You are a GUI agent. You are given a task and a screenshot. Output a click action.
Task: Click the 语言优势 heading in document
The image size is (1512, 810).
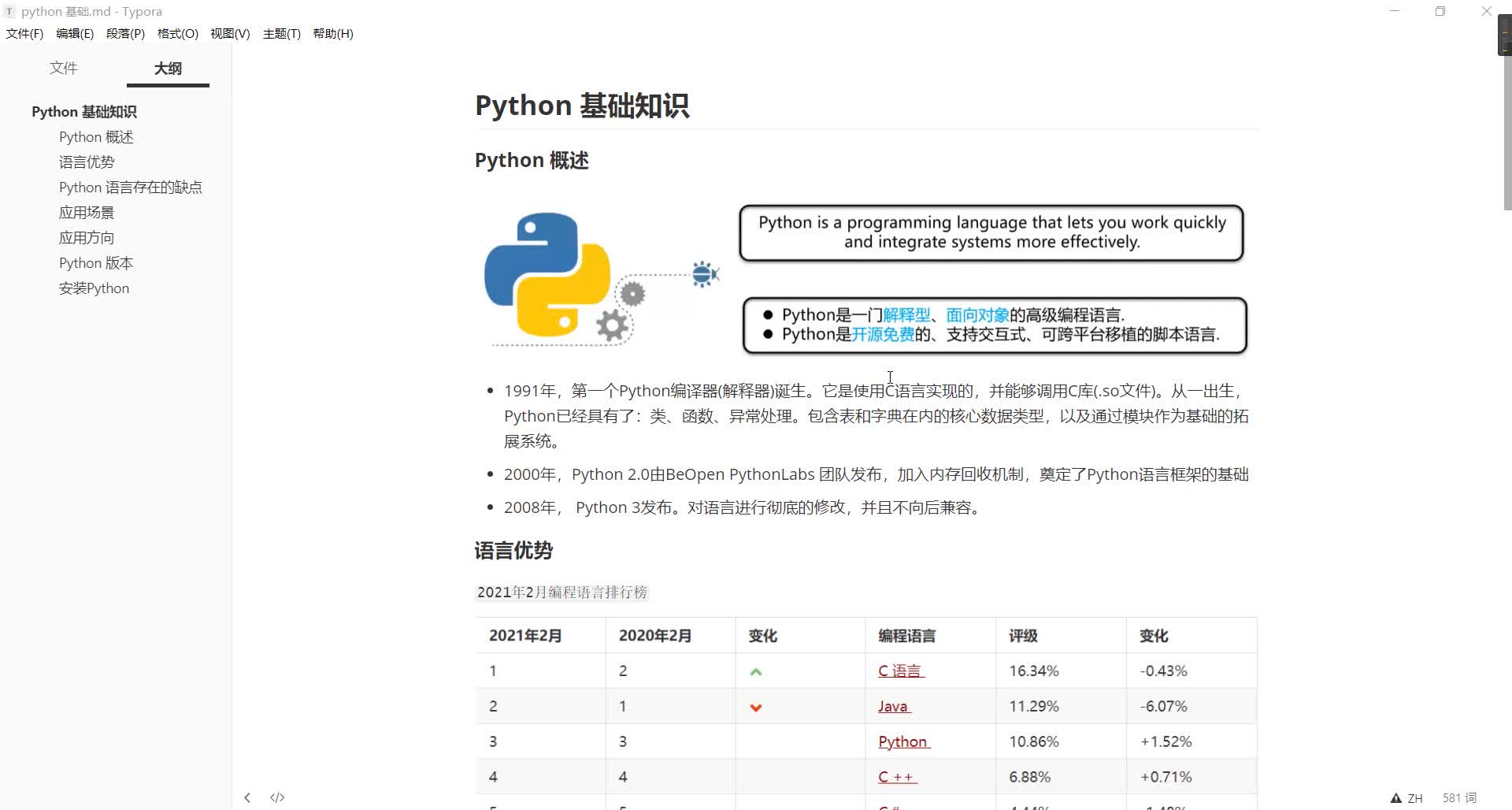click(513, 551)
